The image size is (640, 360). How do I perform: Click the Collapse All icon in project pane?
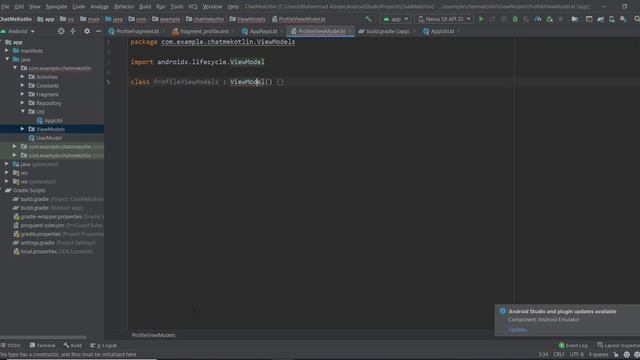pos(73,31)
